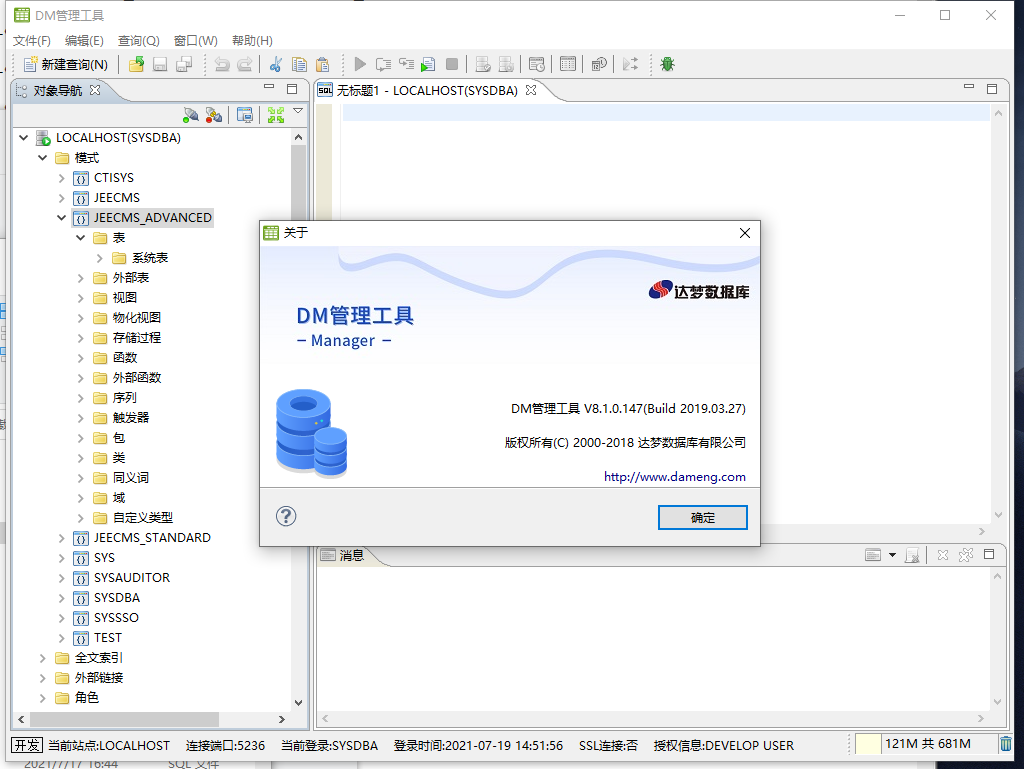Open the http://www.dameng.com link
This screenshot has width=1024, height=769.
[675, 477]
